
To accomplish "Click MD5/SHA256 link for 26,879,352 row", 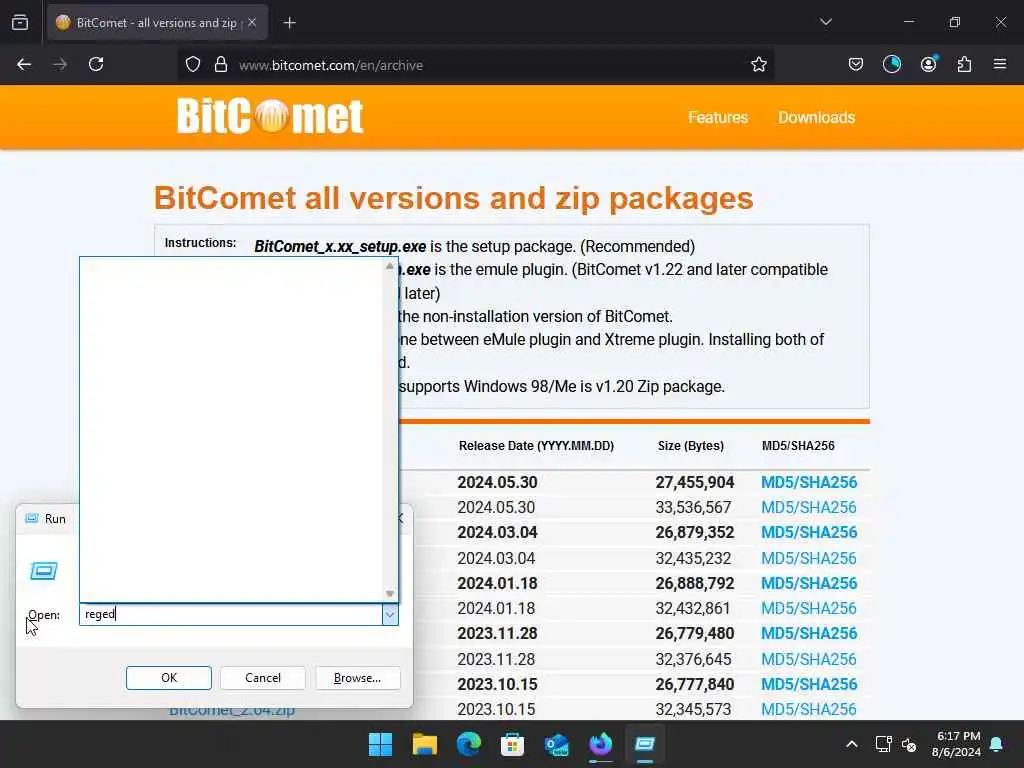I will (x=809, y=532).
